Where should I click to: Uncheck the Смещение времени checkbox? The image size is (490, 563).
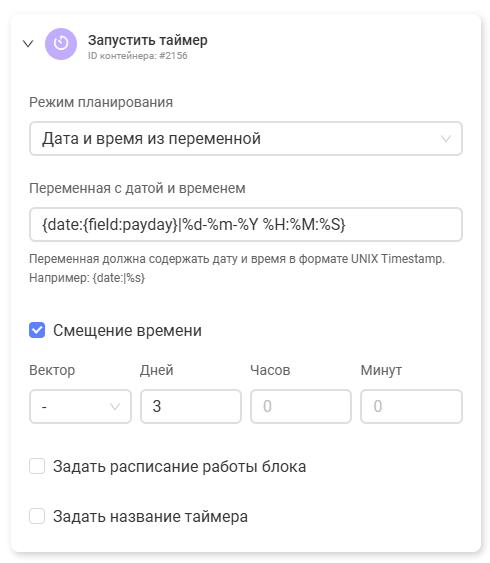[x=37, y=330]
